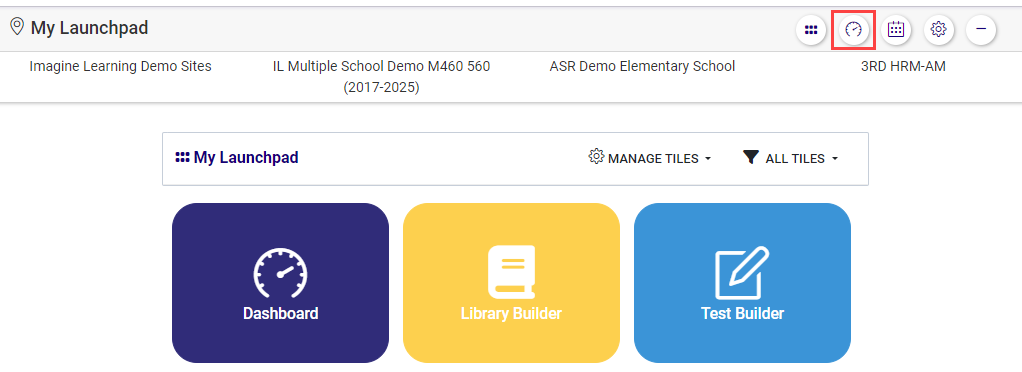
Task: Open the Dashboard tile label
Action: point(280,313)
